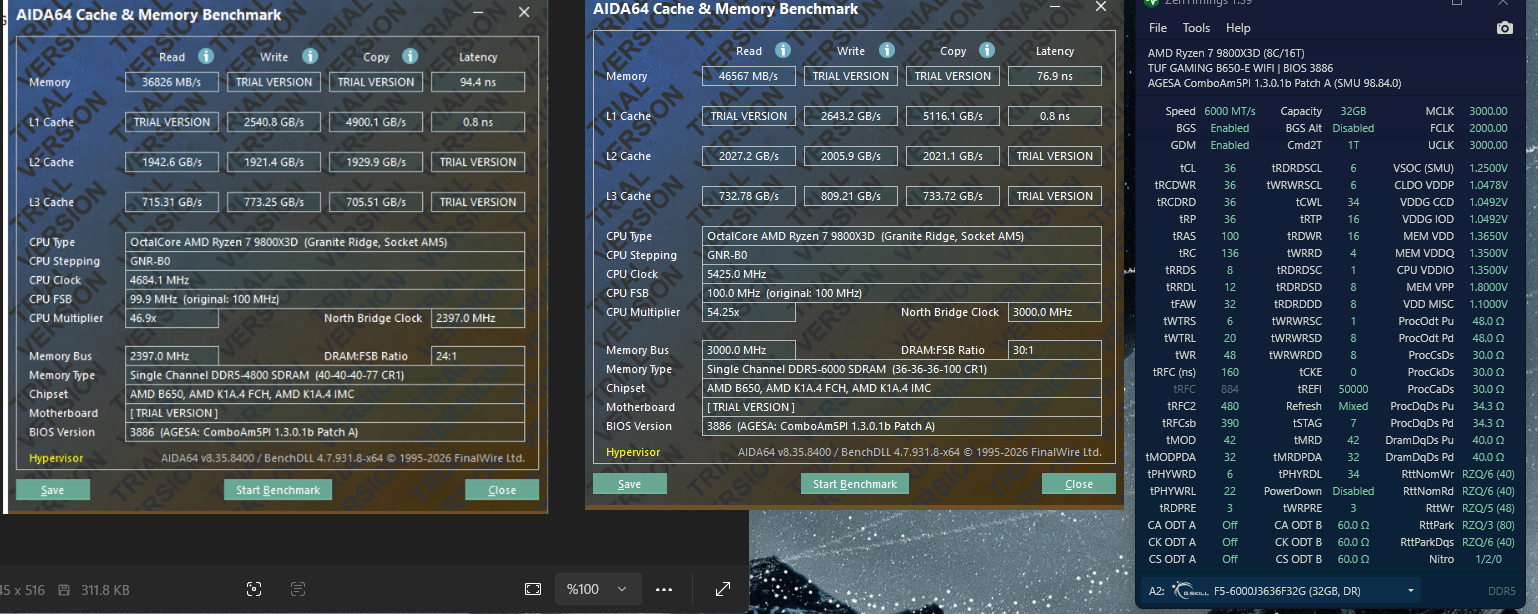
Task: Click the MEM VDD 1.3650V value
Action: 1487,236
